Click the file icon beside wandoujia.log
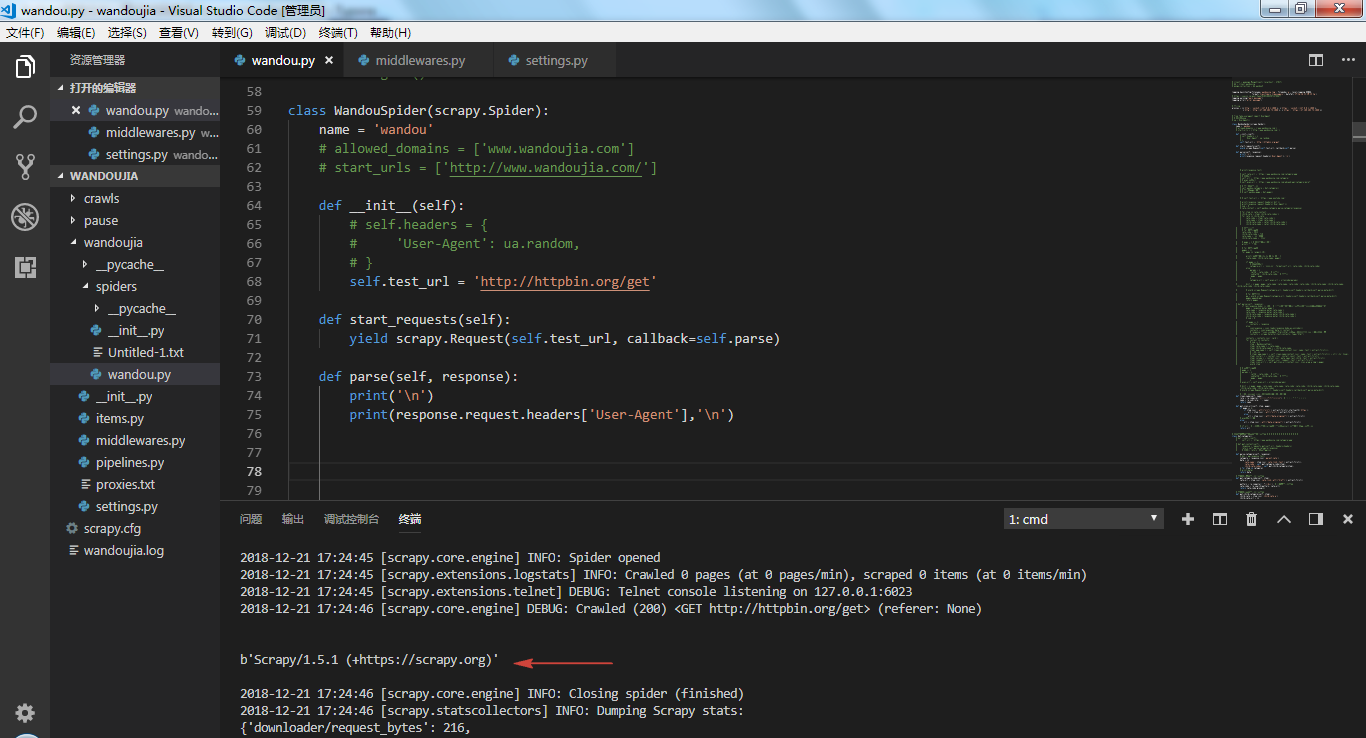Image resolution: width=1366 pixels, height=738 pixels. pyautogui.click(x=72, y=550)
